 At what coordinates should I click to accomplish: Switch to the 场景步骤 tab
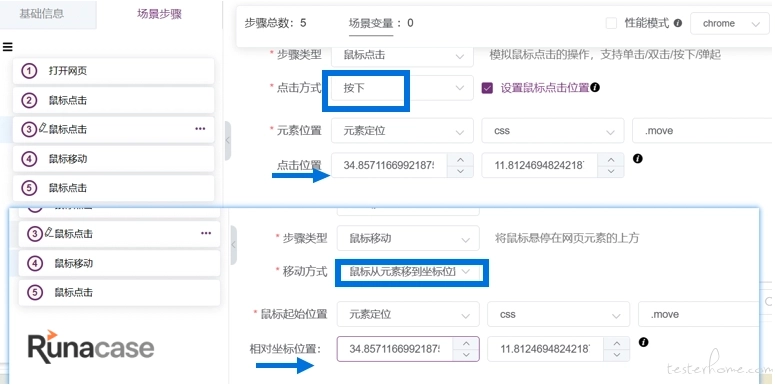(159, 14)
